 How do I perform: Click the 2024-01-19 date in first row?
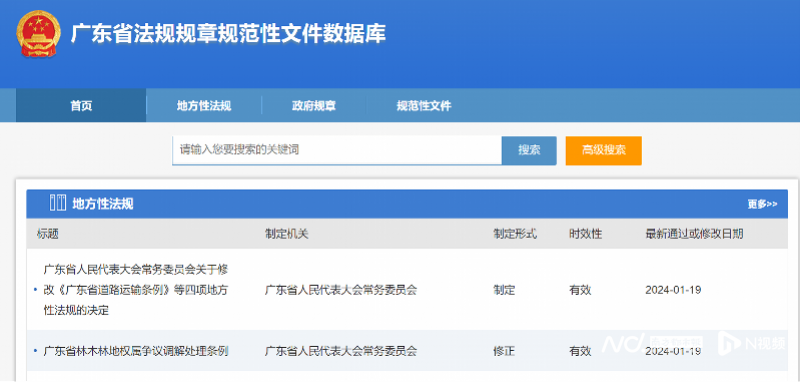tap(673, 290)
